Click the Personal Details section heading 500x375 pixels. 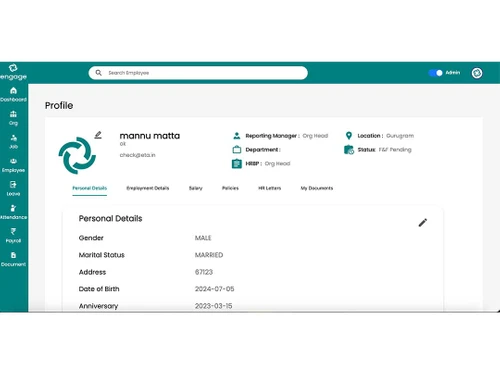coord(110,218)
